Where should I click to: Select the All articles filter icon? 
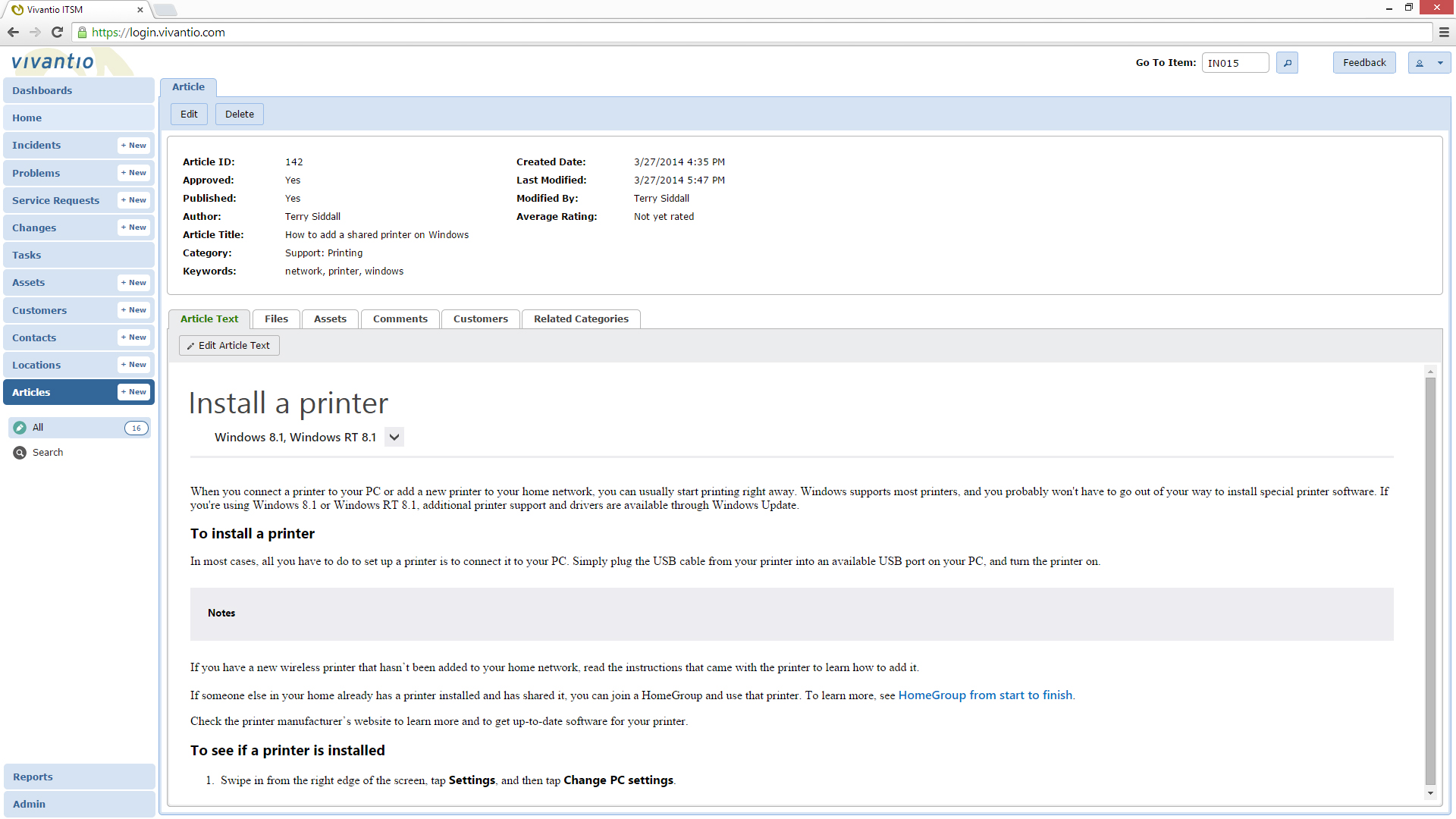20,428
